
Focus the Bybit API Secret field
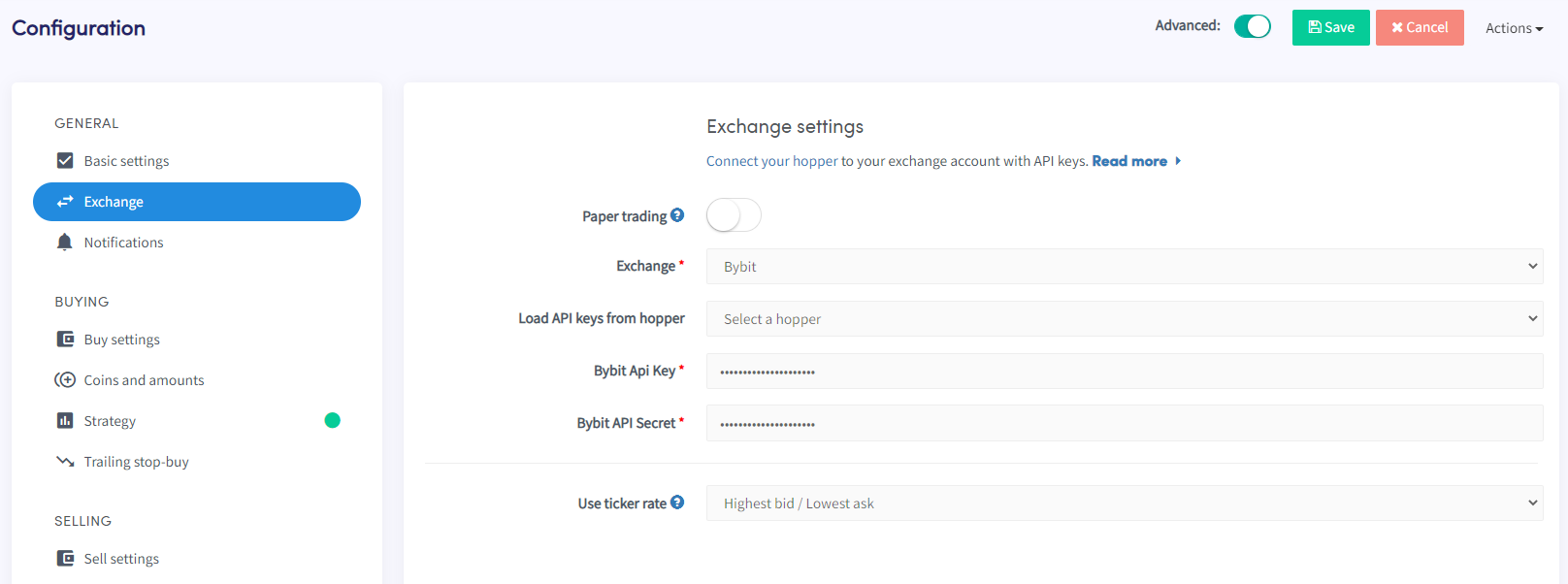tap(1125, 423)
